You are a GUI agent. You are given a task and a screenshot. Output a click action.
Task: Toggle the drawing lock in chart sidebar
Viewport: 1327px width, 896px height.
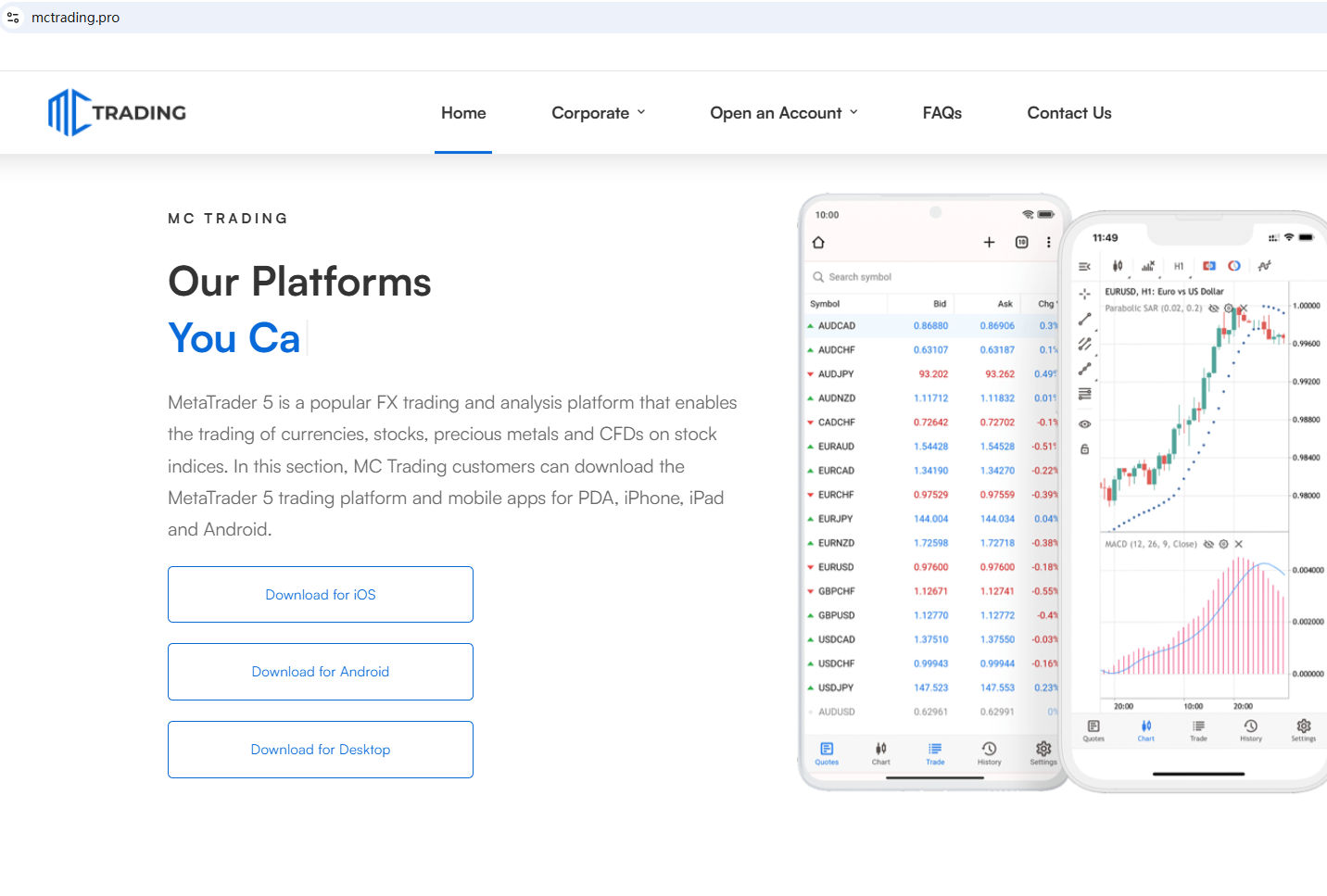click(x=1084, y=449)
